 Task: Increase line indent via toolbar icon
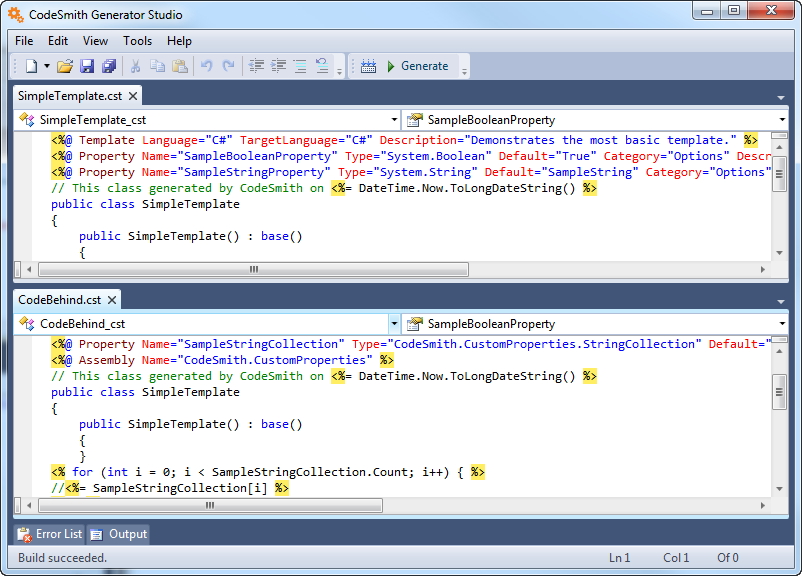pos(278,66)
